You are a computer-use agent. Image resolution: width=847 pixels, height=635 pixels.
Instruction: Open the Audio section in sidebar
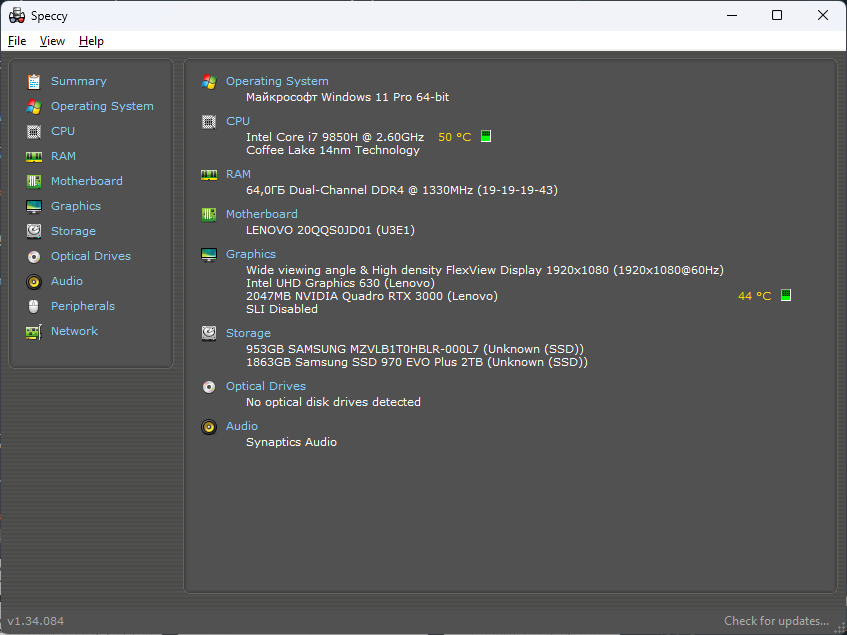[x=66, y=281]
